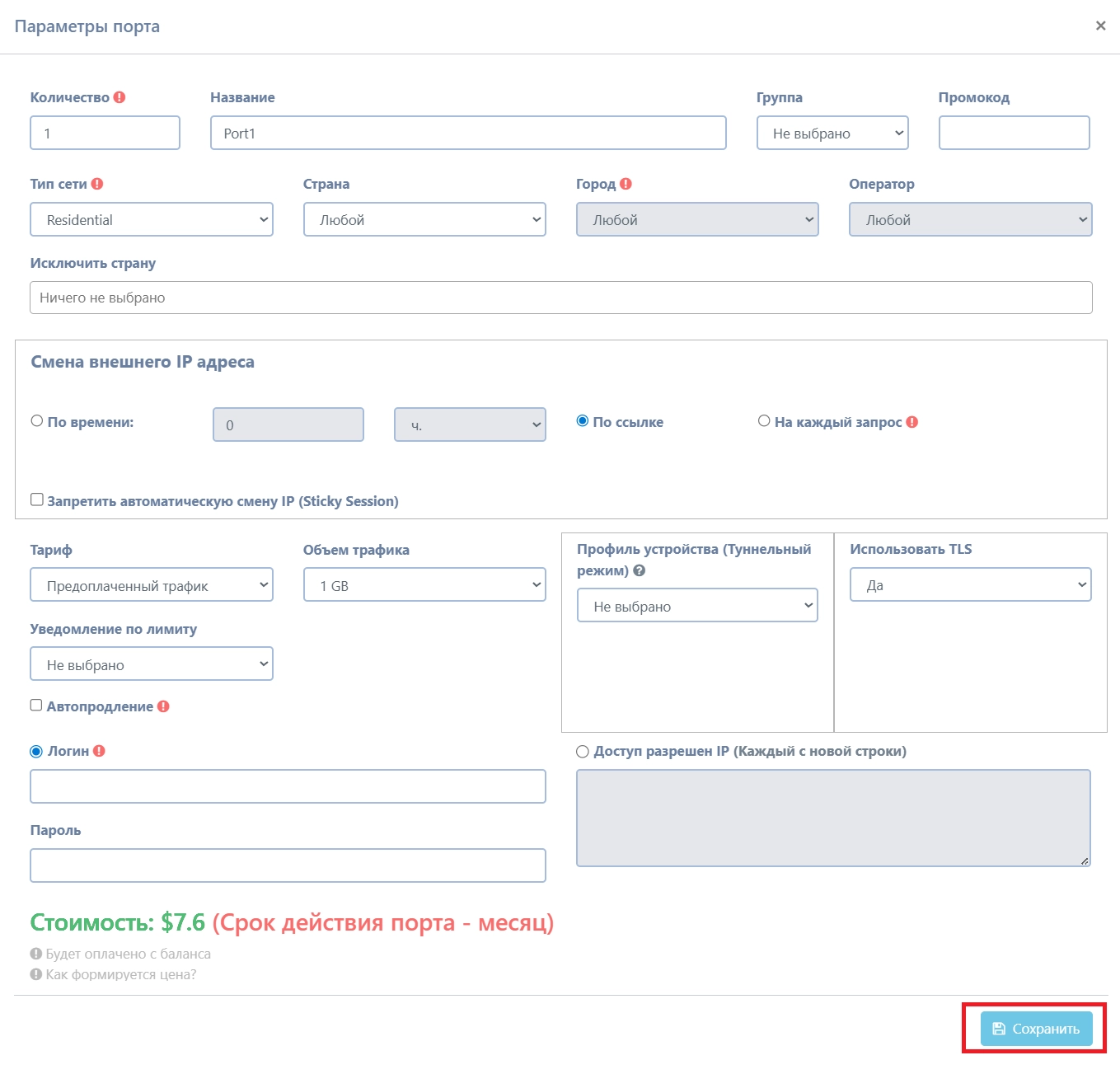Click the alert icon next to Автопродление
The height and width of the screenshot is (1074, 1120).
coord(163,706)
